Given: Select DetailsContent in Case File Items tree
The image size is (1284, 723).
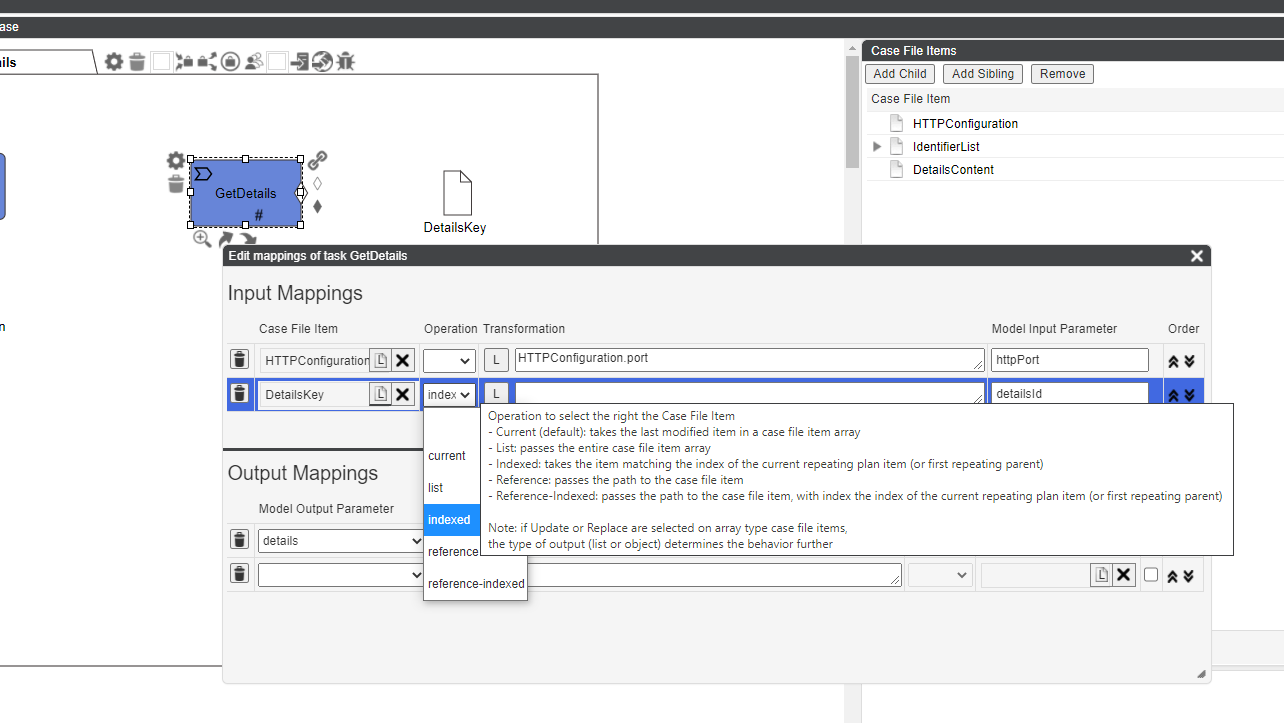Looking at the screenshot, I should point(953,170).
